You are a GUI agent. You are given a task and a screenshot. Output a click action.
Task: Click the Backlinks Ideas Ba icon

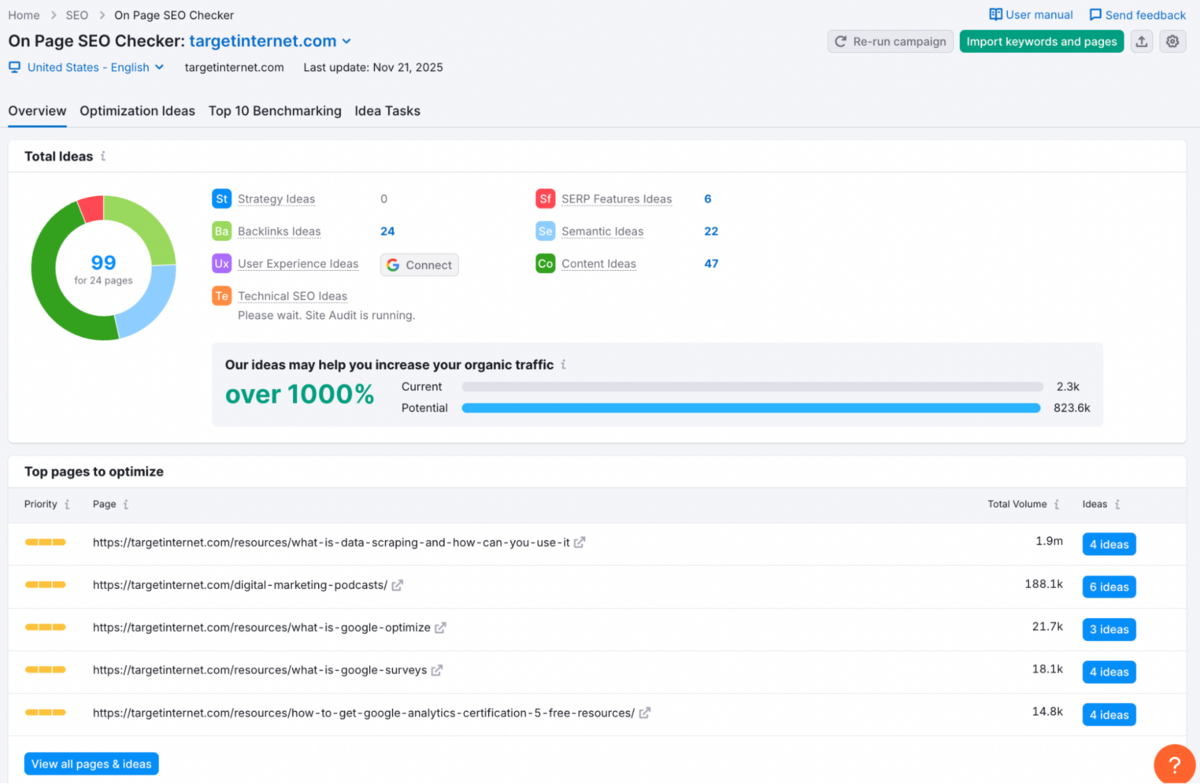click(x=222, y=231)
